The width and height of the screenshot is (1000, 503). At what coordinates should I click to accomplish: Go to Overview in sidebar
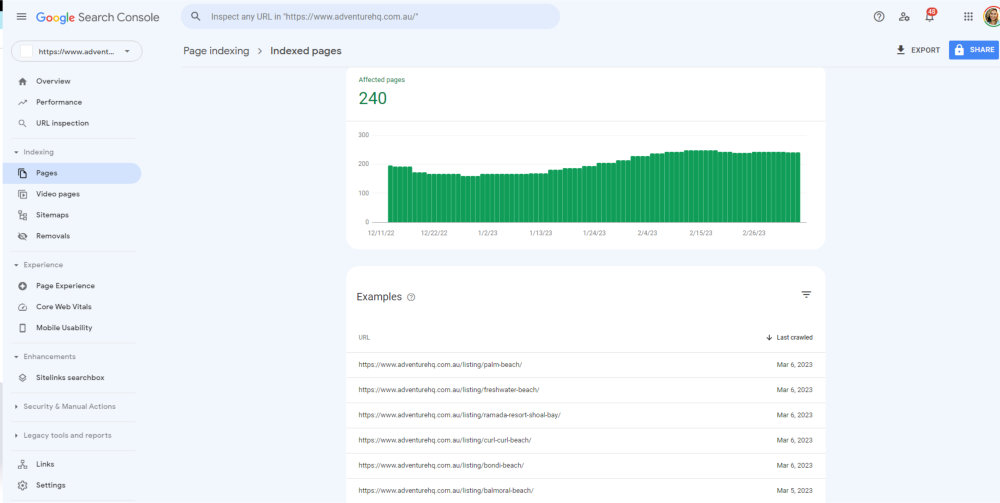(x=53, y=81)
